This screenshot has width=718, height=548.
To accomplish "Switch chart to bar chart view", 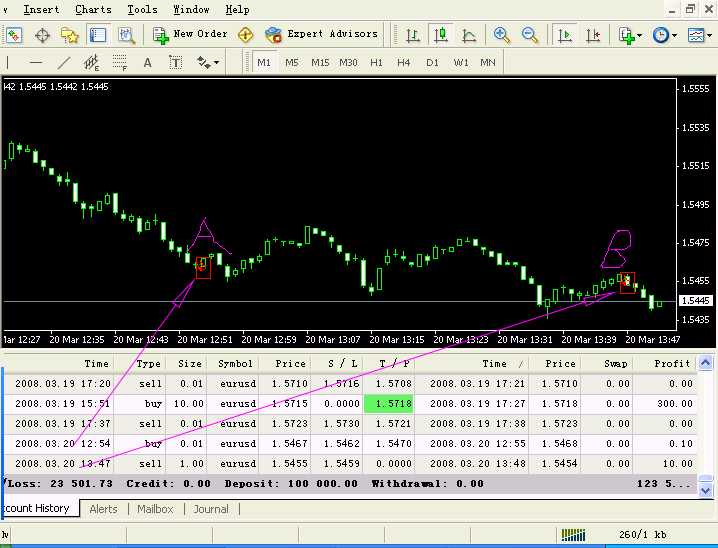I will (413, 34).
